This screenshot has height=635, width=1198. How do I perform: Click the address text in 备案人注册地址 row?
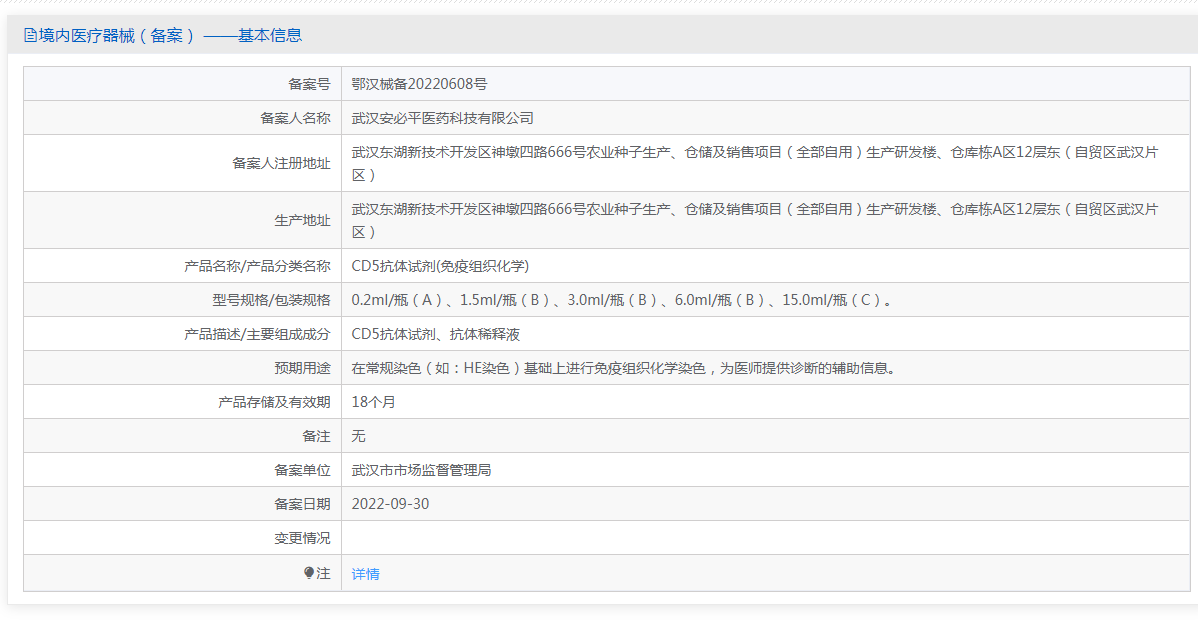click(755, 164)
